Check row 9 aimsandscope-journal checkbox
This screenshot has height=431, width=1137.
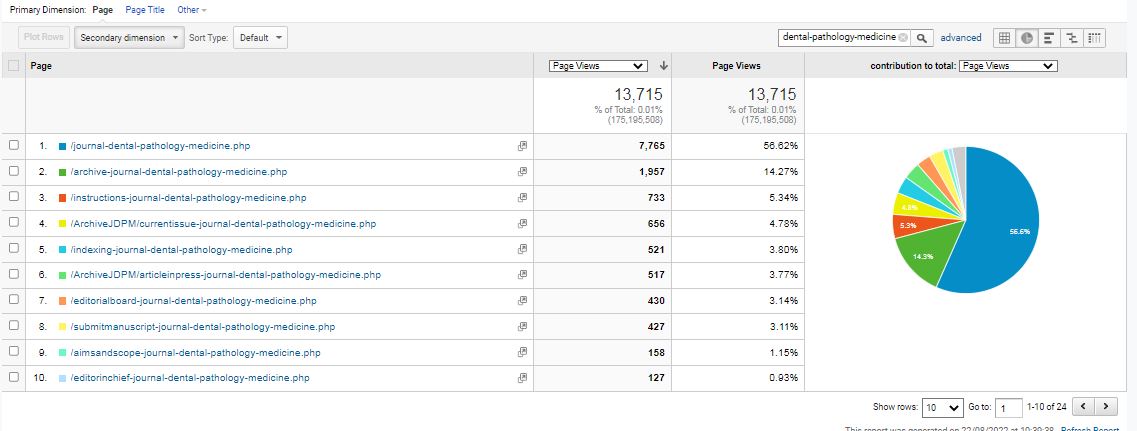(13, 351)
